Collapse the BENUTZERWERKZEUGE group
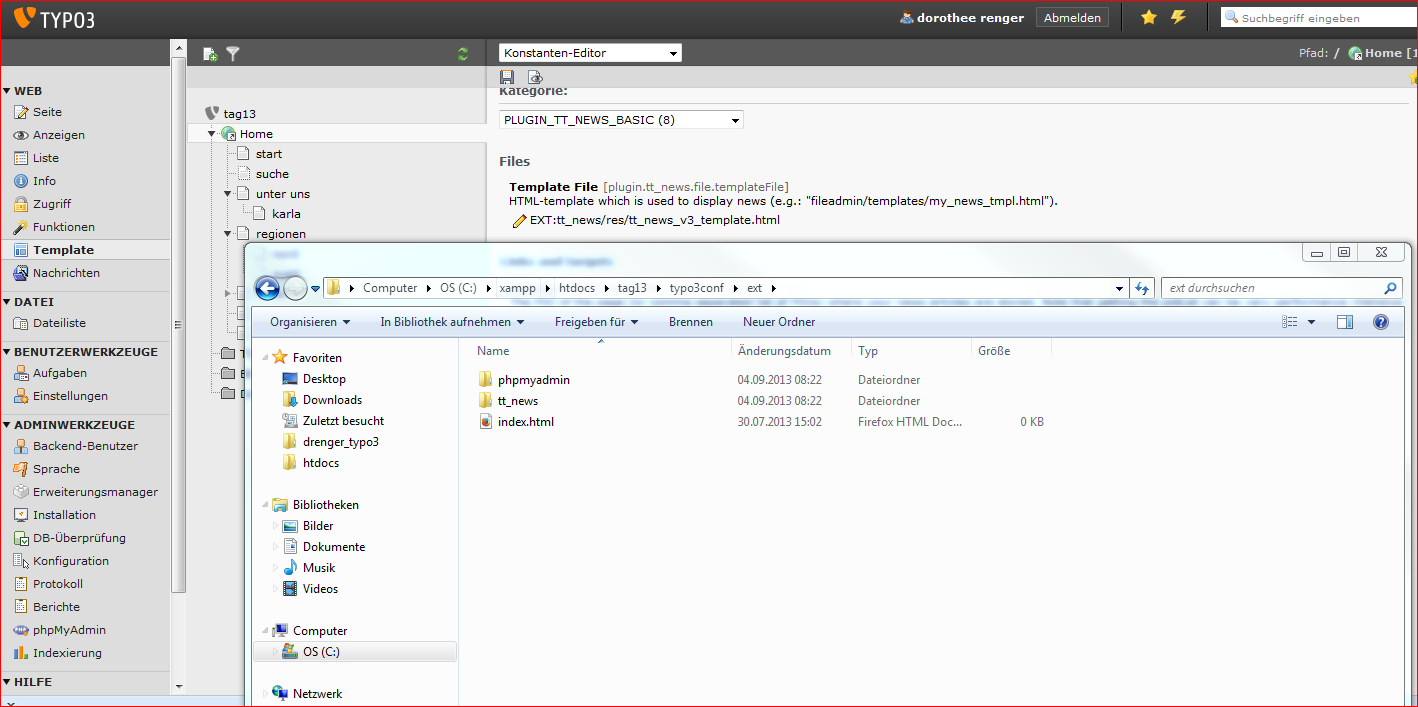The width and height of the screenshot is (1418, 707). [6, 352]
